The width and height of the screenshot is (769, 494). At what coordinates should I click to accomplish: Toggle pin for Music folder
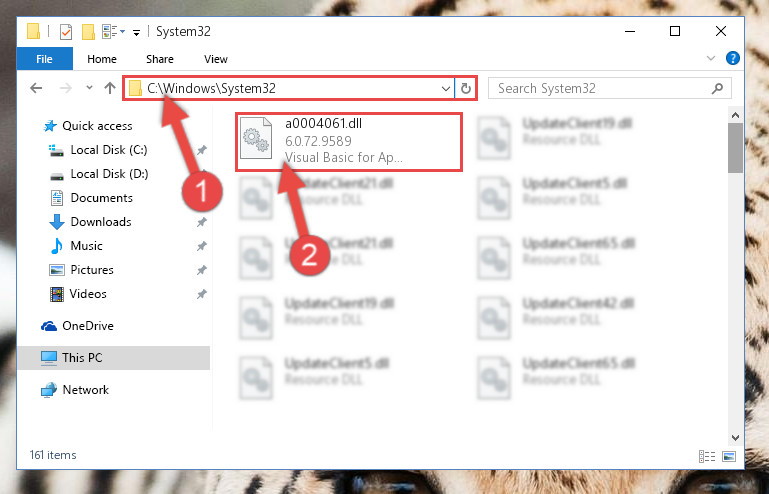[202, 246]
